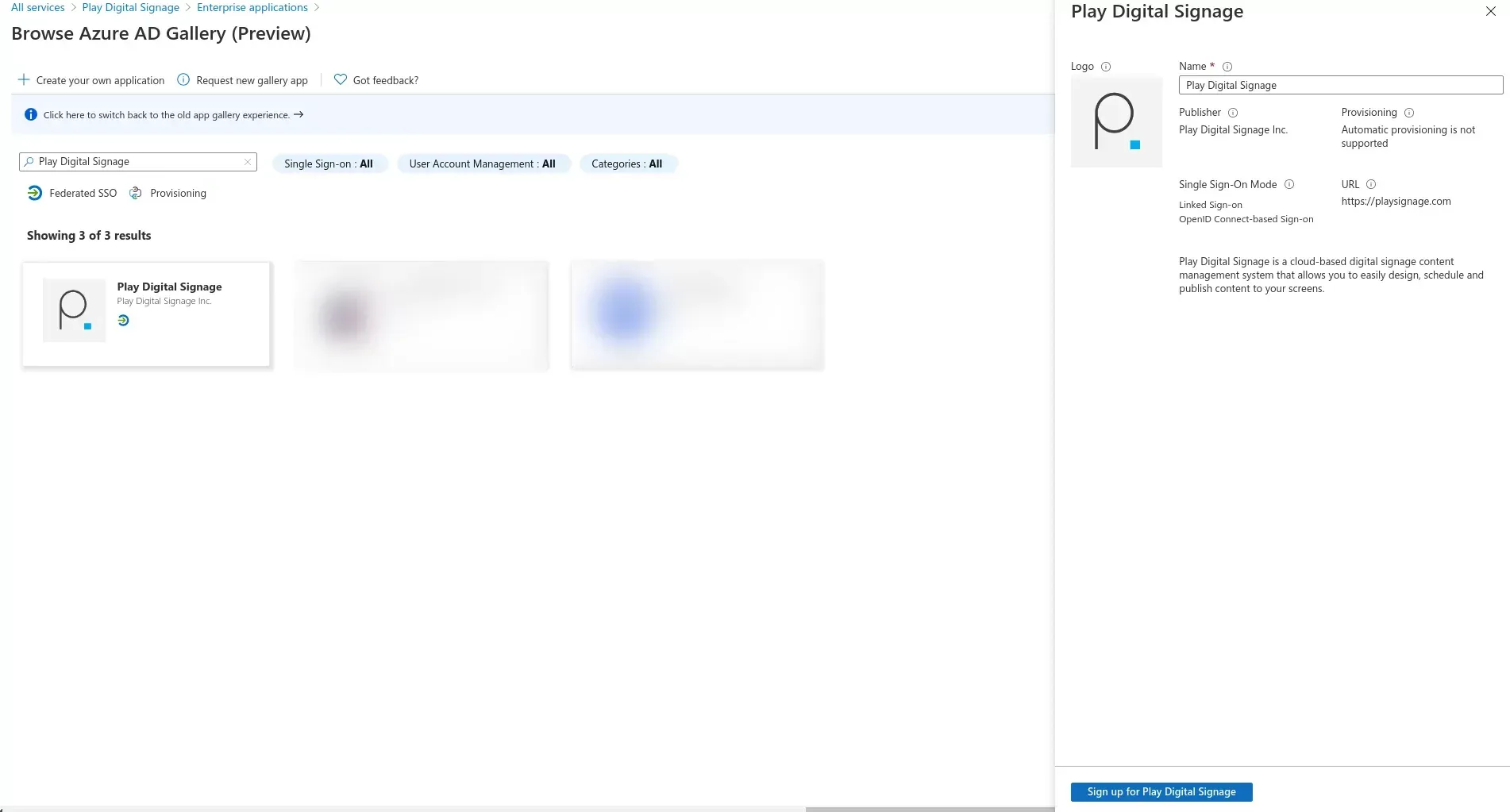Screen dimensions: 1510x812
Task: Clear the search box with the X icon
Action: pos(248,162)
